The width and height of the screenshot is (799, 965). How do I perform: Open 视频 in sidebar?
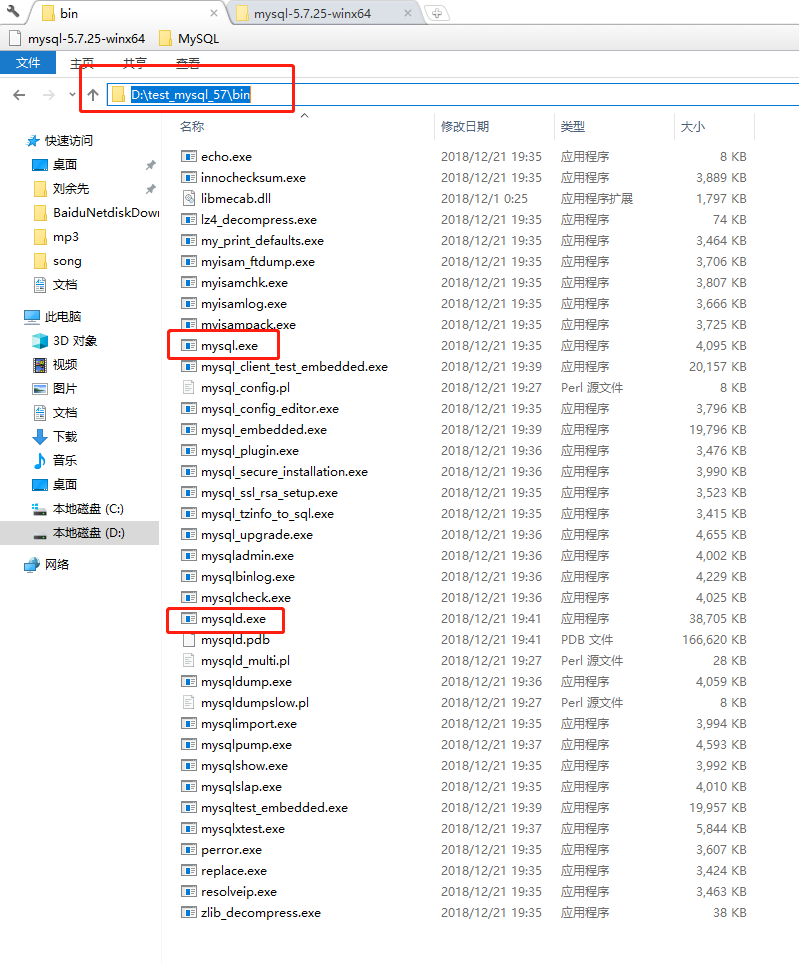click(55, 365)
